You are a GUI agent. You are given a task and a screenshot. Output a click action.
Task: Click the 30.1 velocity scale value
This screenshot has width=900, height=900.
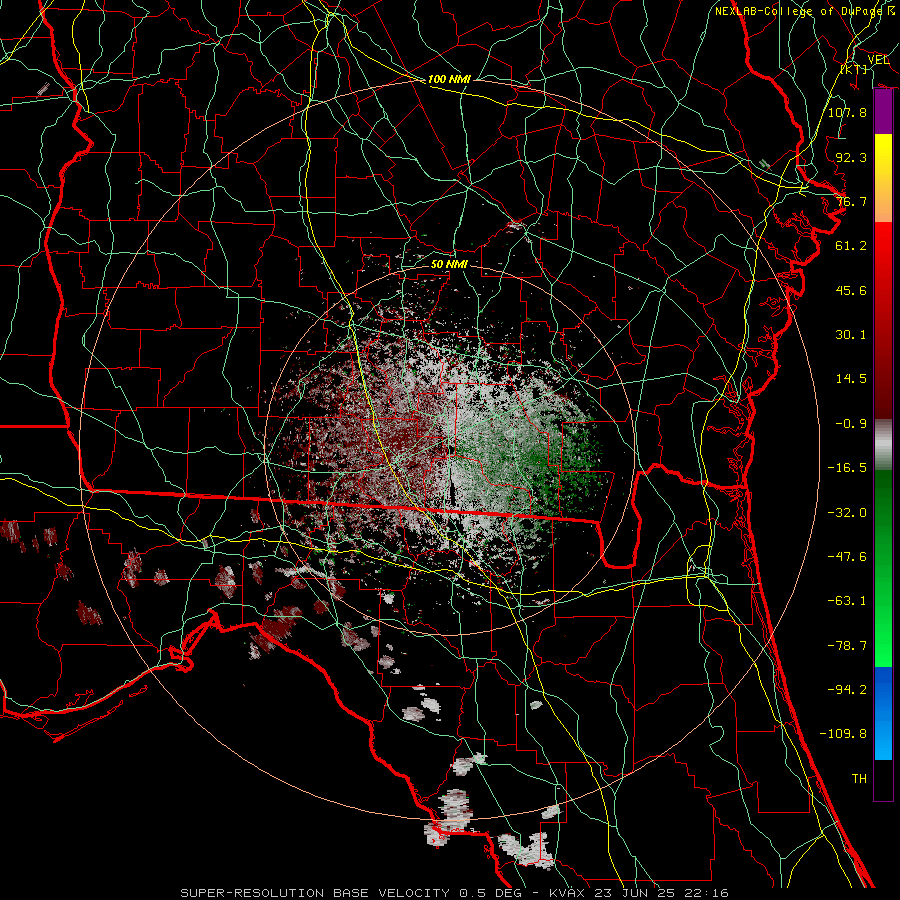(x=851, y=335)
